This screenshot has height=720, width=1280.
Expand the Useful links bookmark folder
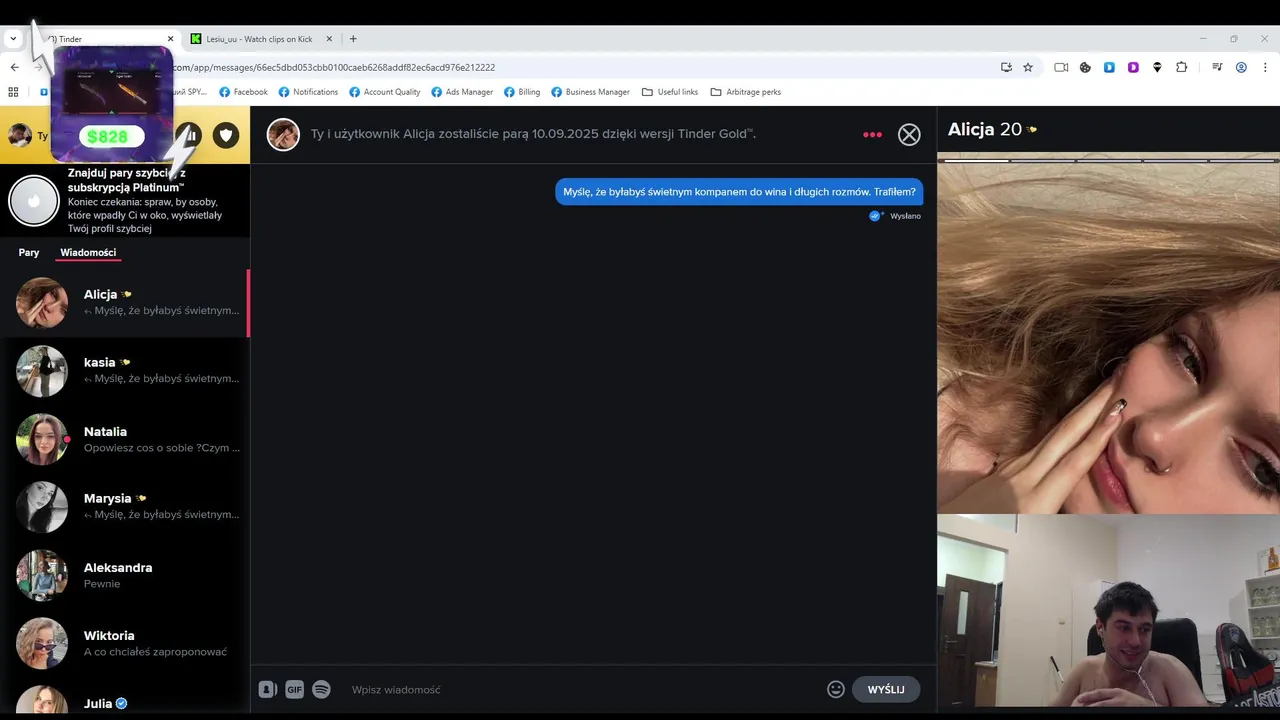pos(670,92)
